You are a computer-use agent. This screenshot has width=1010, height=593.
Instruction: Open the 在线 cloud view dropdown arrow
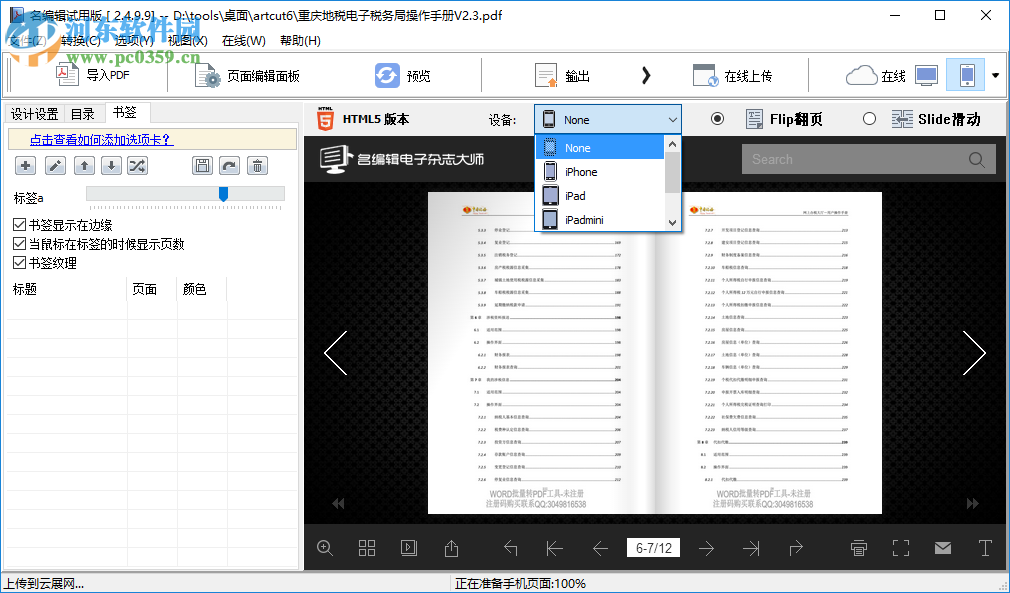[994, 75]
